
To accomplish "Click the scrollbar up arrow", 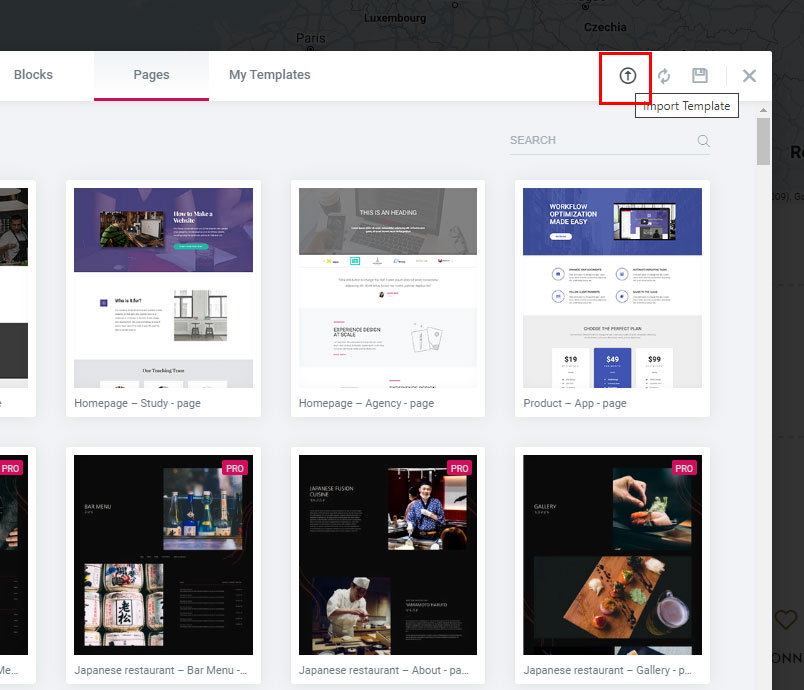I will pos(763,110).
